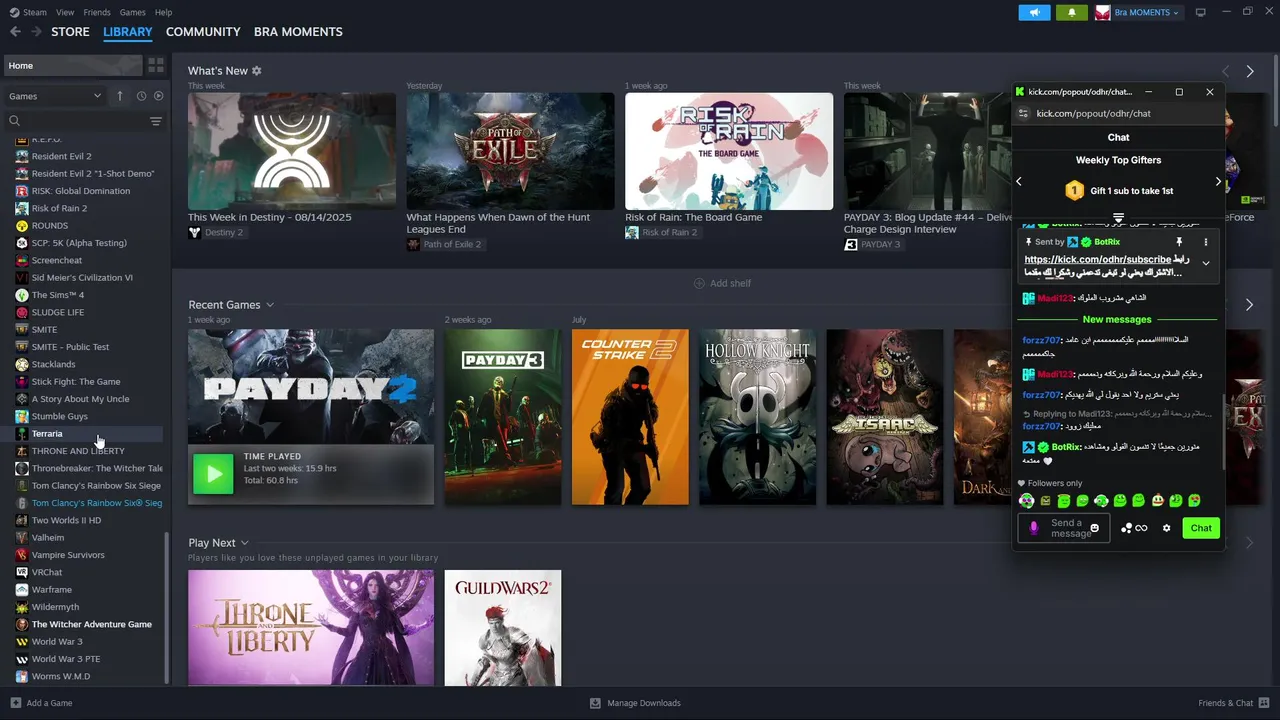Viewport: 1280px width, 720px height.
Task: Open Big Picture mode monitor icon
Action: pos(1201,12)
